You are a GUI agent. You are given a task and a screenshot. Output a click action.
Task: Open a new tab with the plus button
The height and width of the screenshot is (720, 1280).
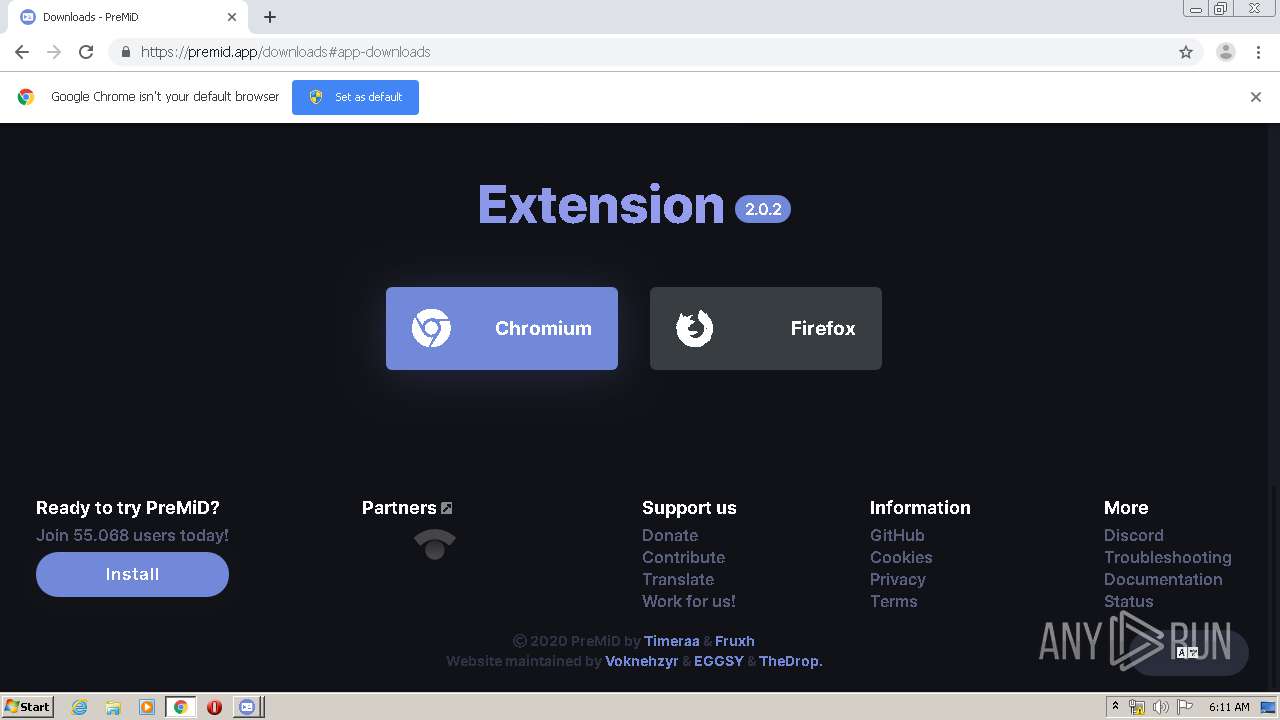pos(270,17)
